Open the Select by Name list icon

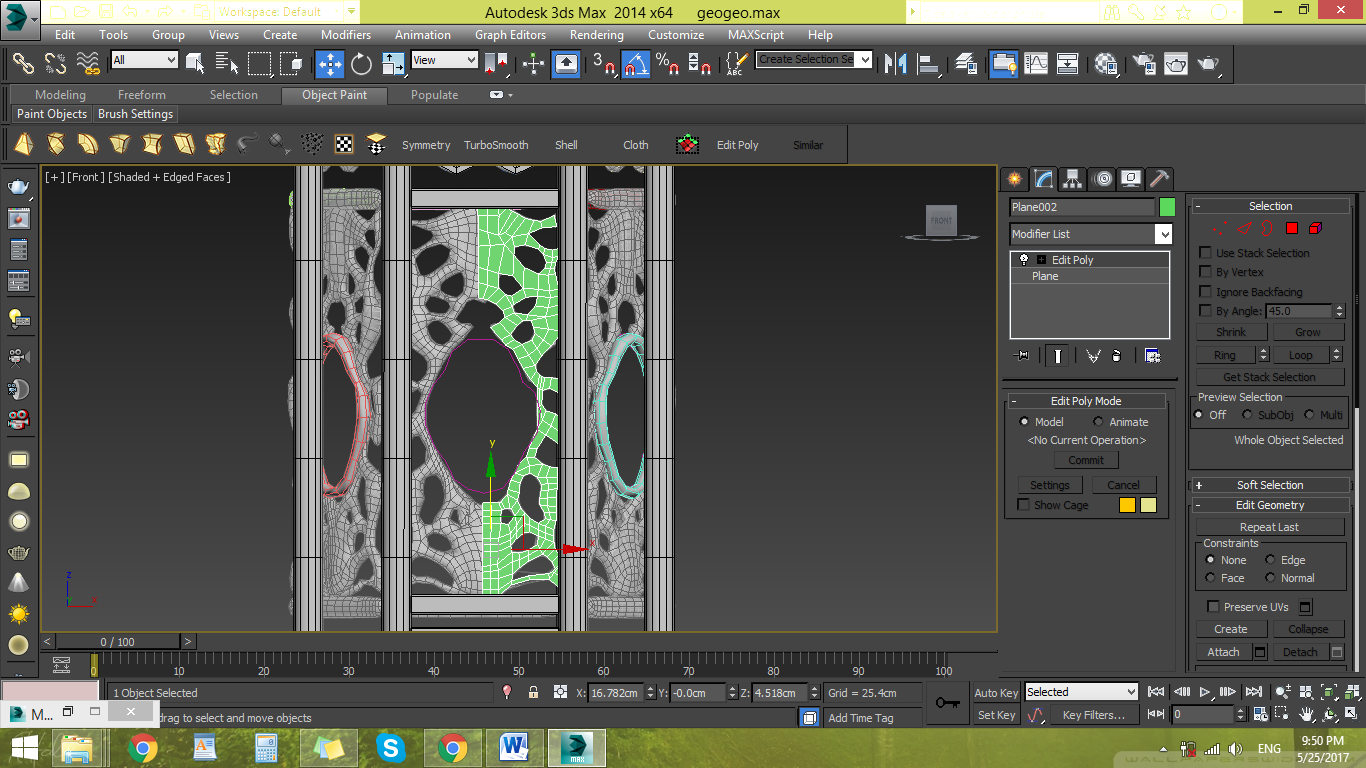[x=227, y=64]
